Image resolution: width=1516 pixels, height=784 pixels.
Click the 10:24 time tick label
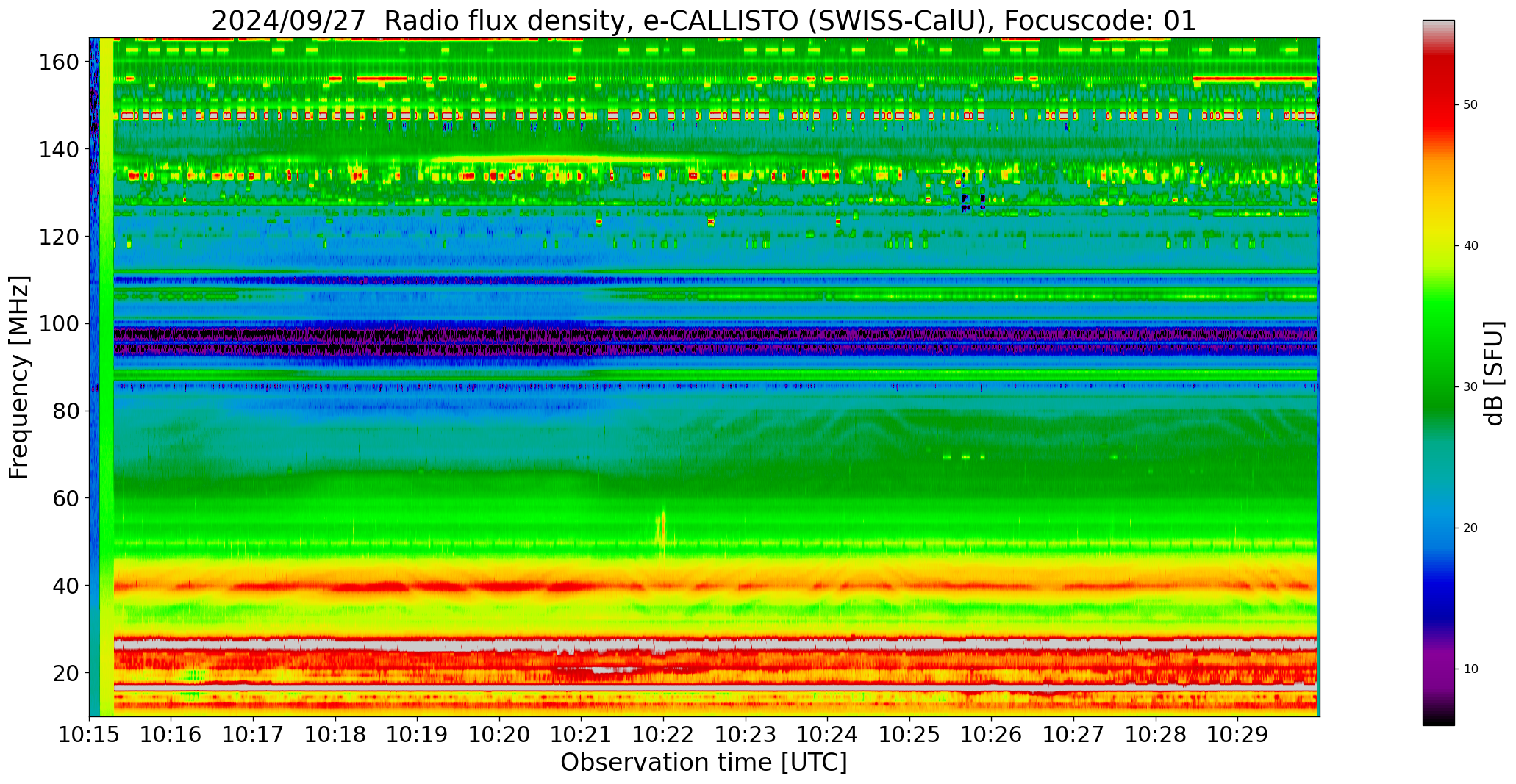click(x=827, y=734)
